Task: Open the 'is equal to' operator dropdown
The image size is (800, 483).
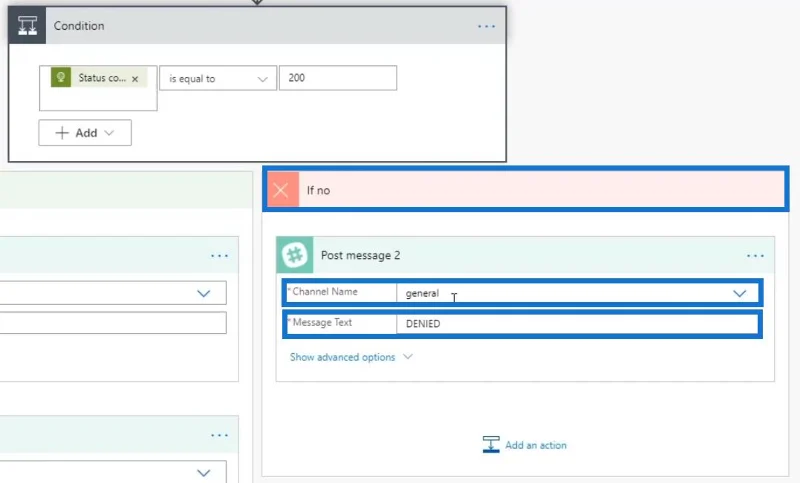Action: click(x=218, y=79)
